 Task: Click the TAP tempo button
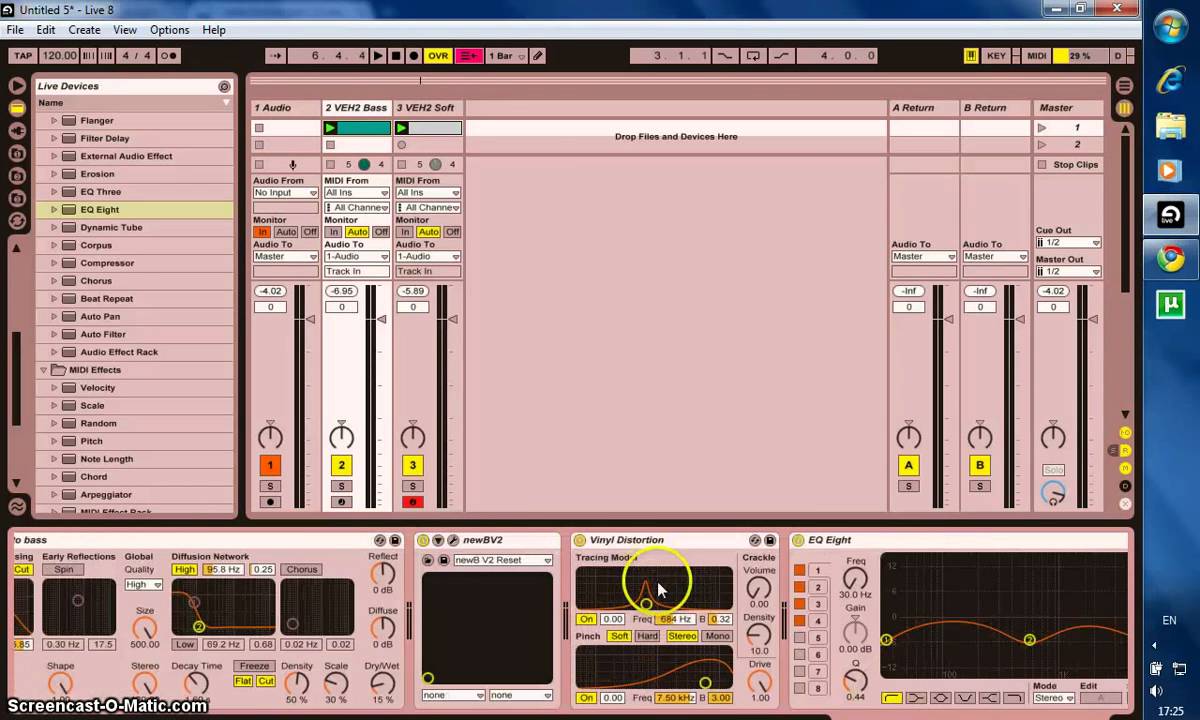[x=22, y=56]
